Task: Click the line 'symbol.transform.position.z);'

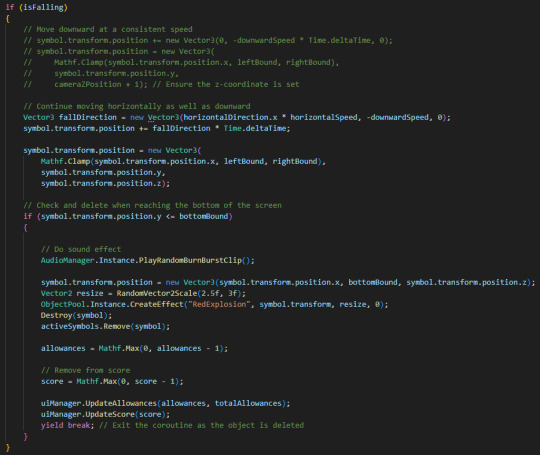Action: [105, 184]
